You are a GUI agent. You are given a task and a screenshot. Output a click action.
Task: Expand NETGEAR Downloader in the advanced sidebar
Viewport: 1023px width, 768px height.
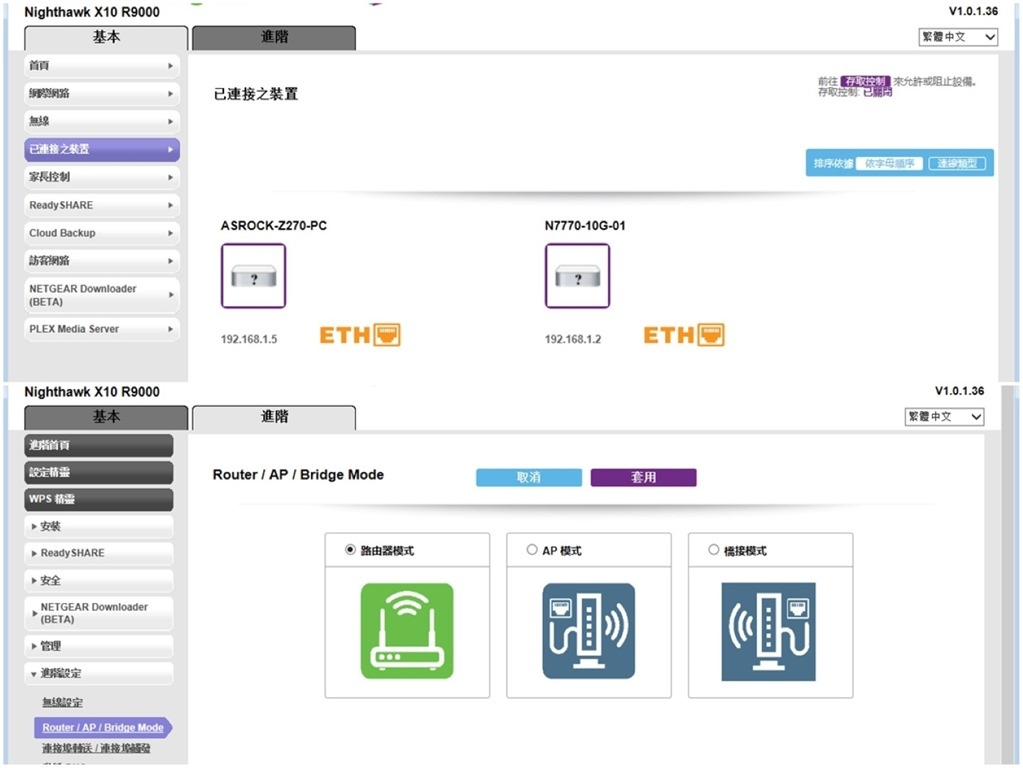point(99,613)
